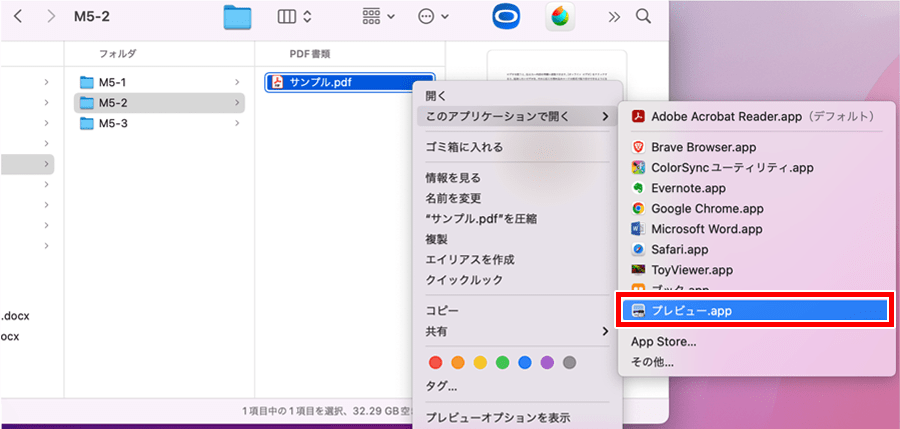Expand the M5-3 folder chevron
Screen dimensions: 900x429
(x=237, y=123)
